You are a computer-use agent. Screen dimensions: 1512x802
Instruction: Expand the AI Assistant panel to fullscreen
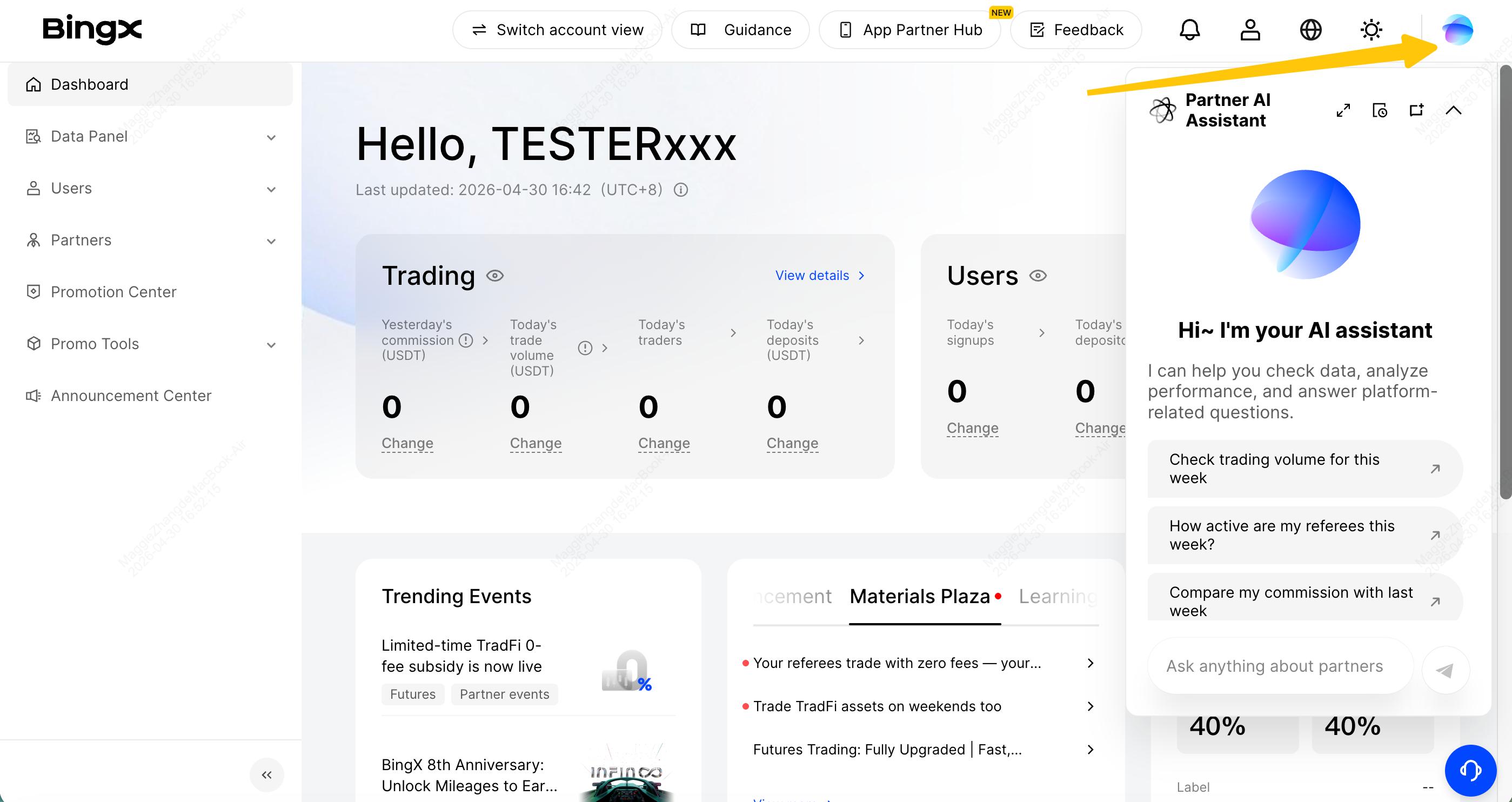[1343, 110]
